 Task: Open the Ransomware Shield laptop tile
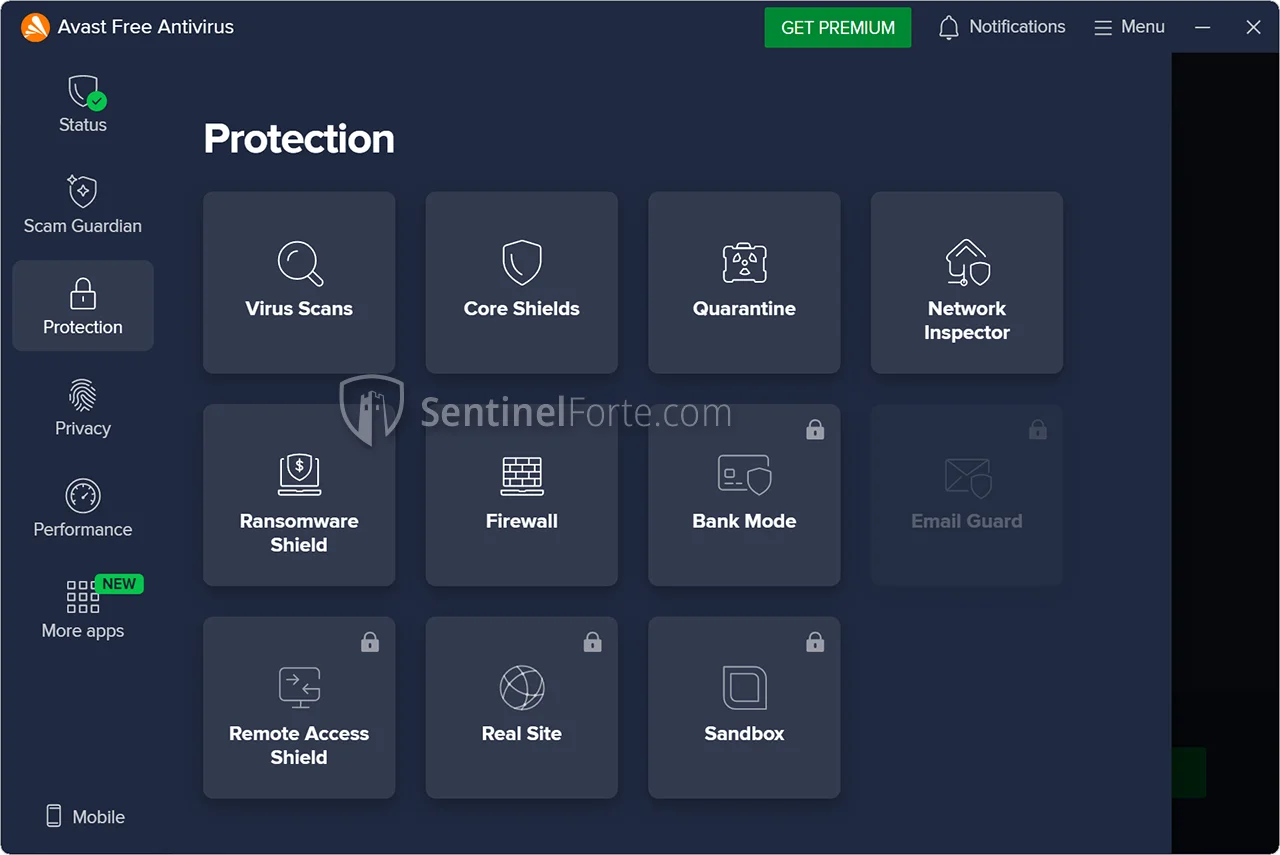(299, 495)
